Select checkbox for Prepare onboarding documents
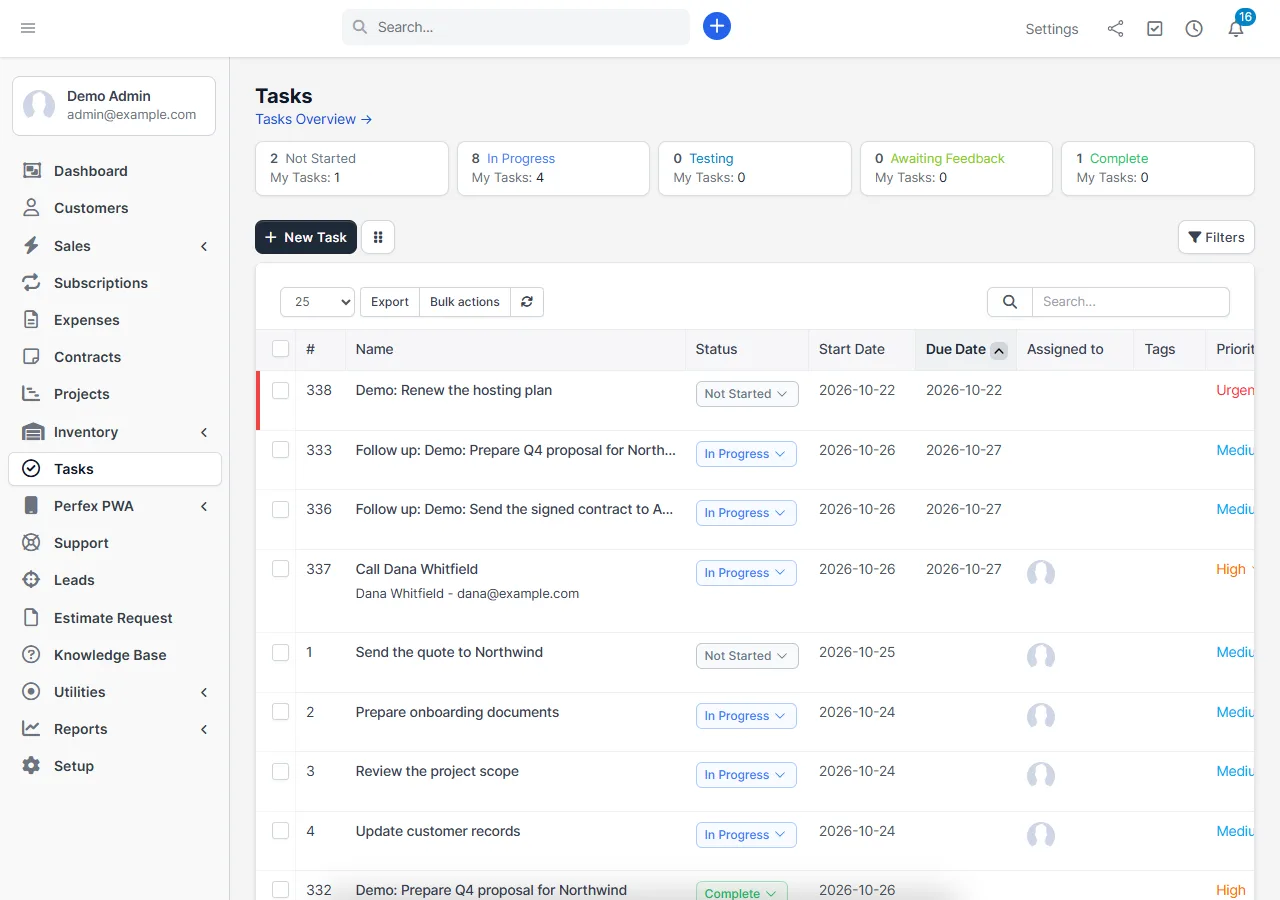 [281, 712]
